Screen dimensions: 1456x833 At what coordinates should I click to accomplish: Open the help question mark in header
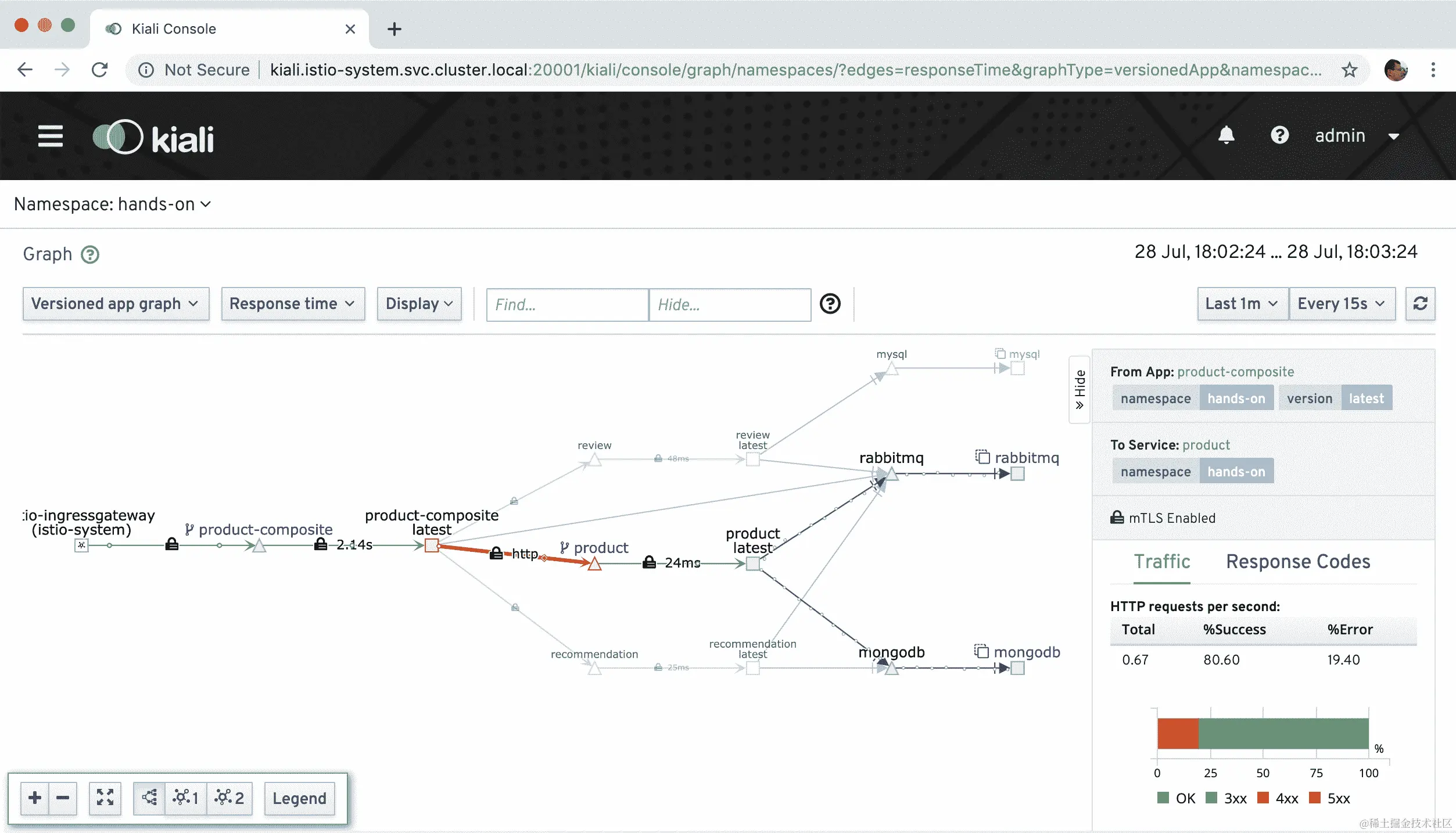tap(1279, 135)
